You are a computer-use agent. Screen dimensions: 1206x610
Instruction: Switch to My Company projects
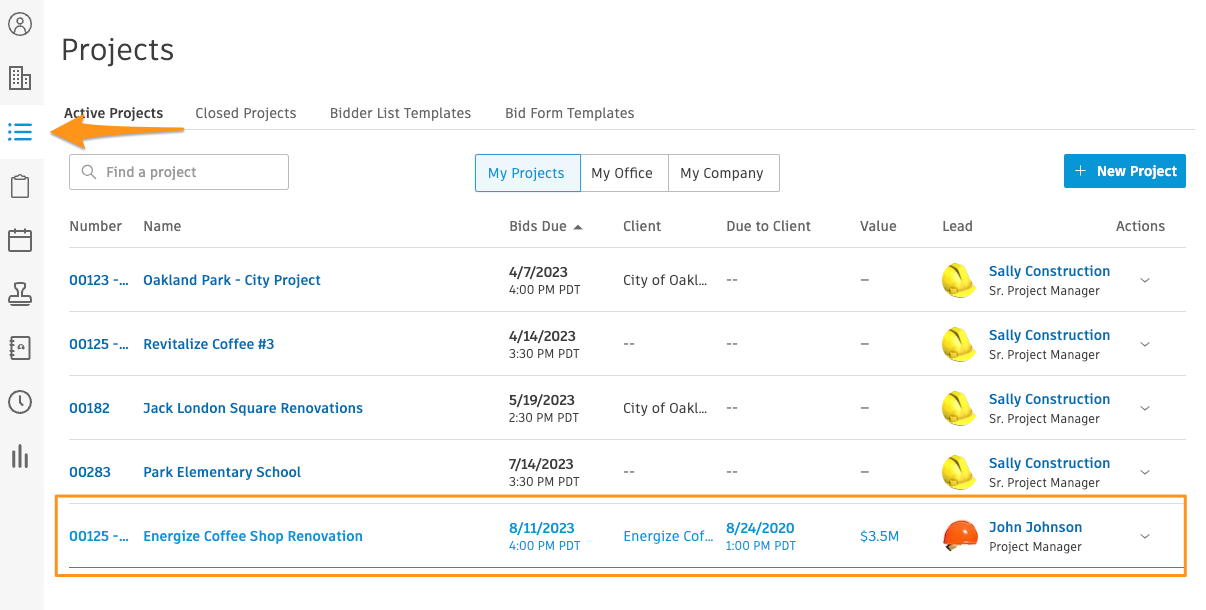[x=723, y=172]
